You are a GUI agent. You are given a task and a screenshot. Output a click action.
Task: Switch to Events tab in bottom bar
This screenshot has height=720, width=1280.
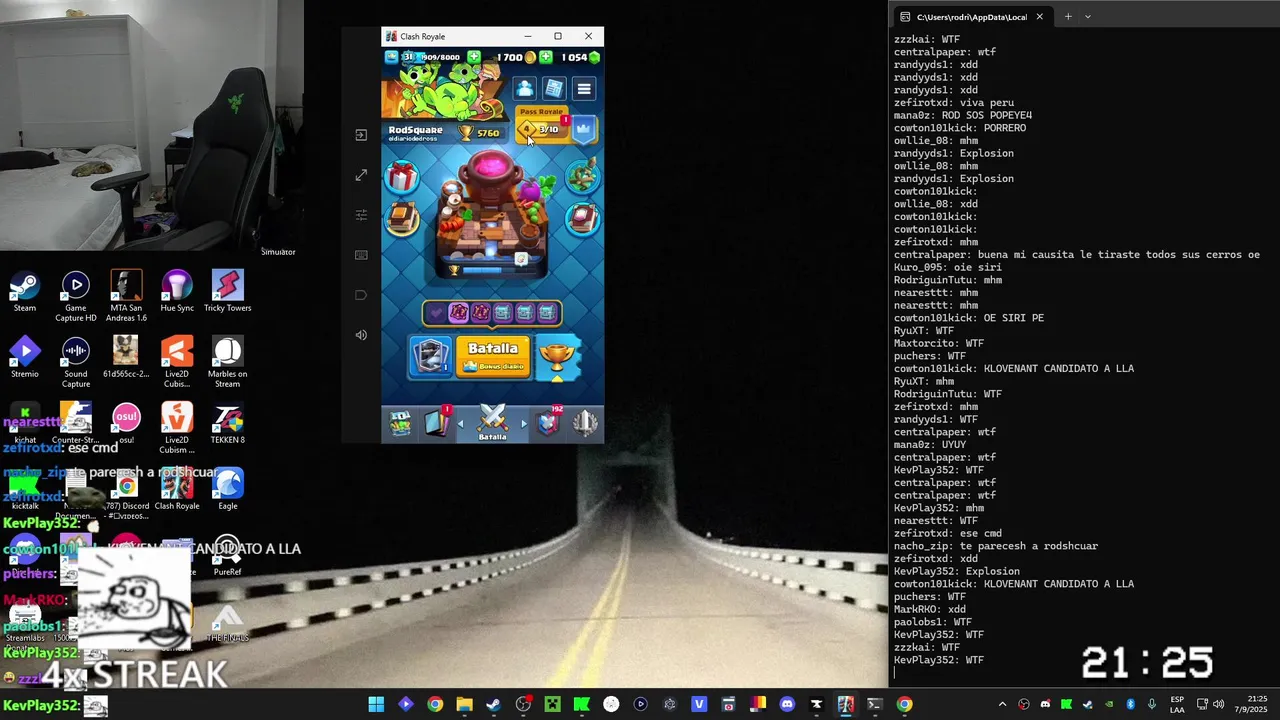(x=585, y=424)
